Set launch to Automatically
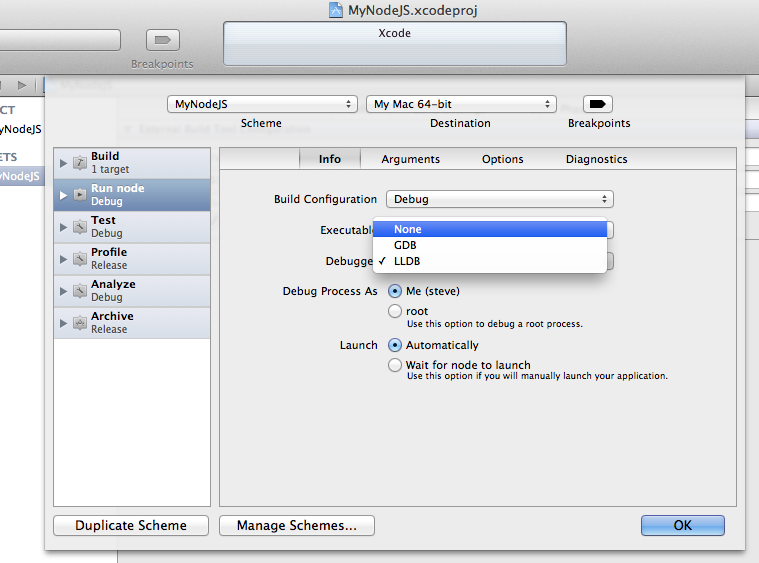This screenshot has width=759, height=563. [395, 345]
